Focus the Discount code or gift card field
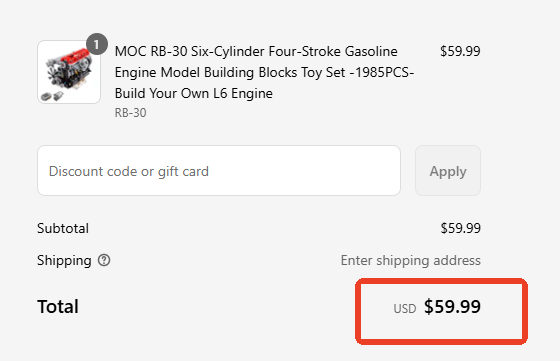Screen dimensions: 560x361 pos(219,171)
